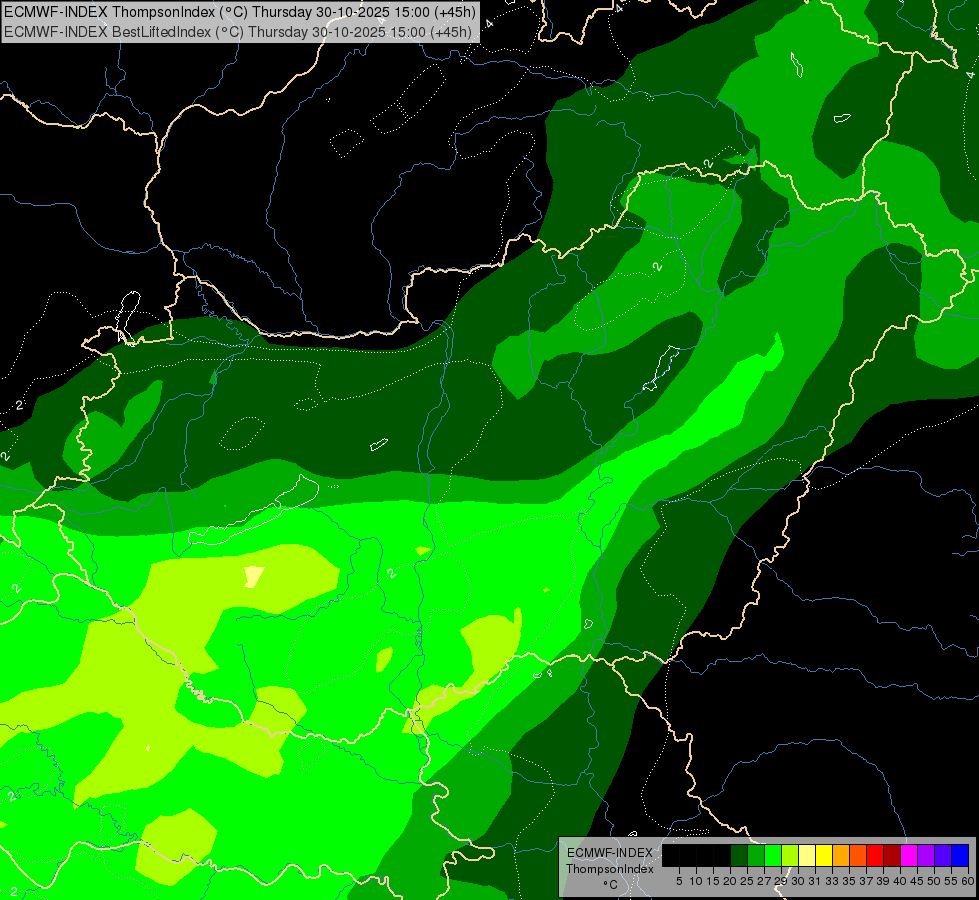Viewport: 979px width, 900px height.
Task: Click legend tick value 35
Action: (x=849, y=881)
